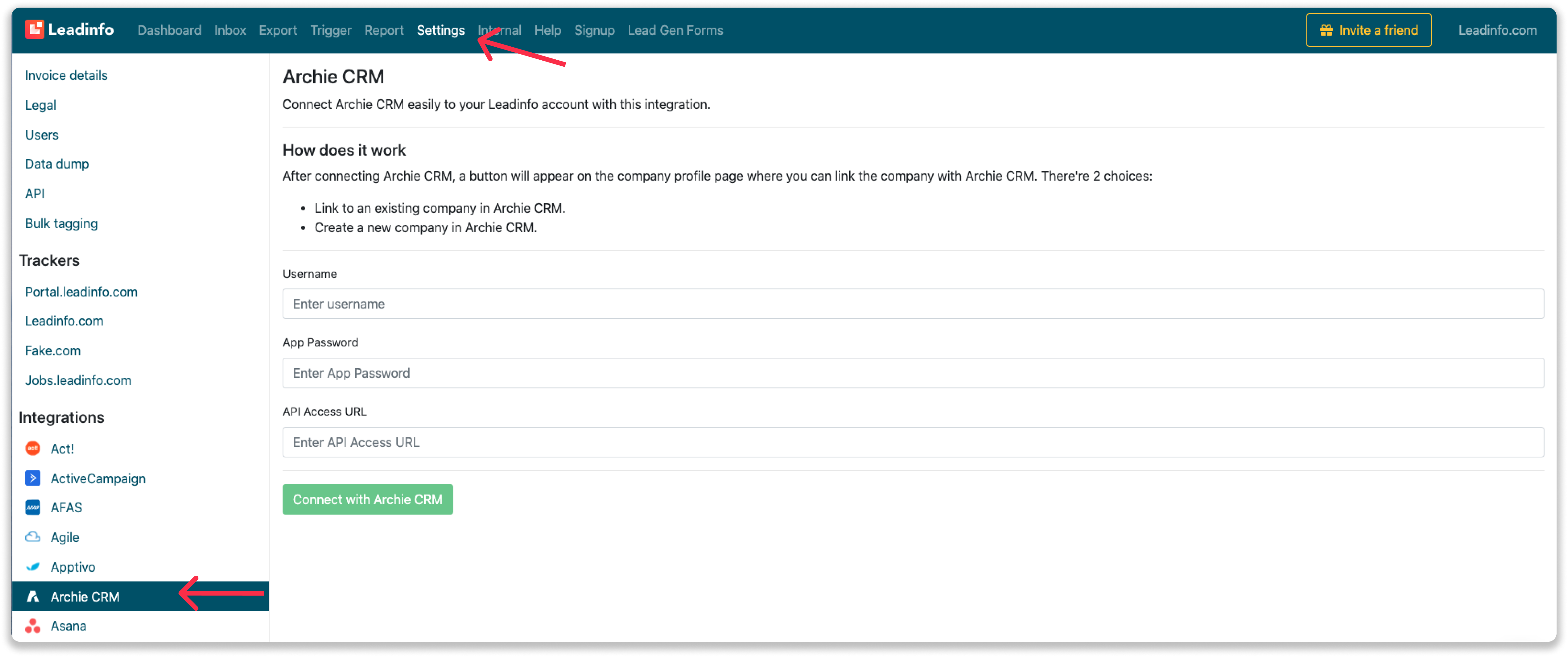The image size is (1568, 657).
Task: Open the Legal settings link
Action: 40,105
